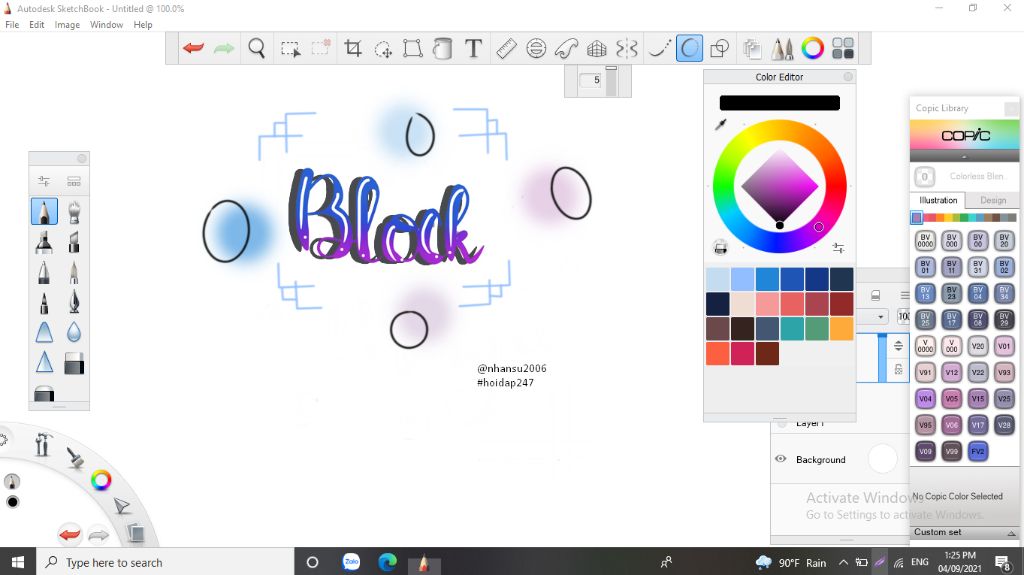Collapse the Copic banner arrow
1024x575 pixels.
point(964,157)
